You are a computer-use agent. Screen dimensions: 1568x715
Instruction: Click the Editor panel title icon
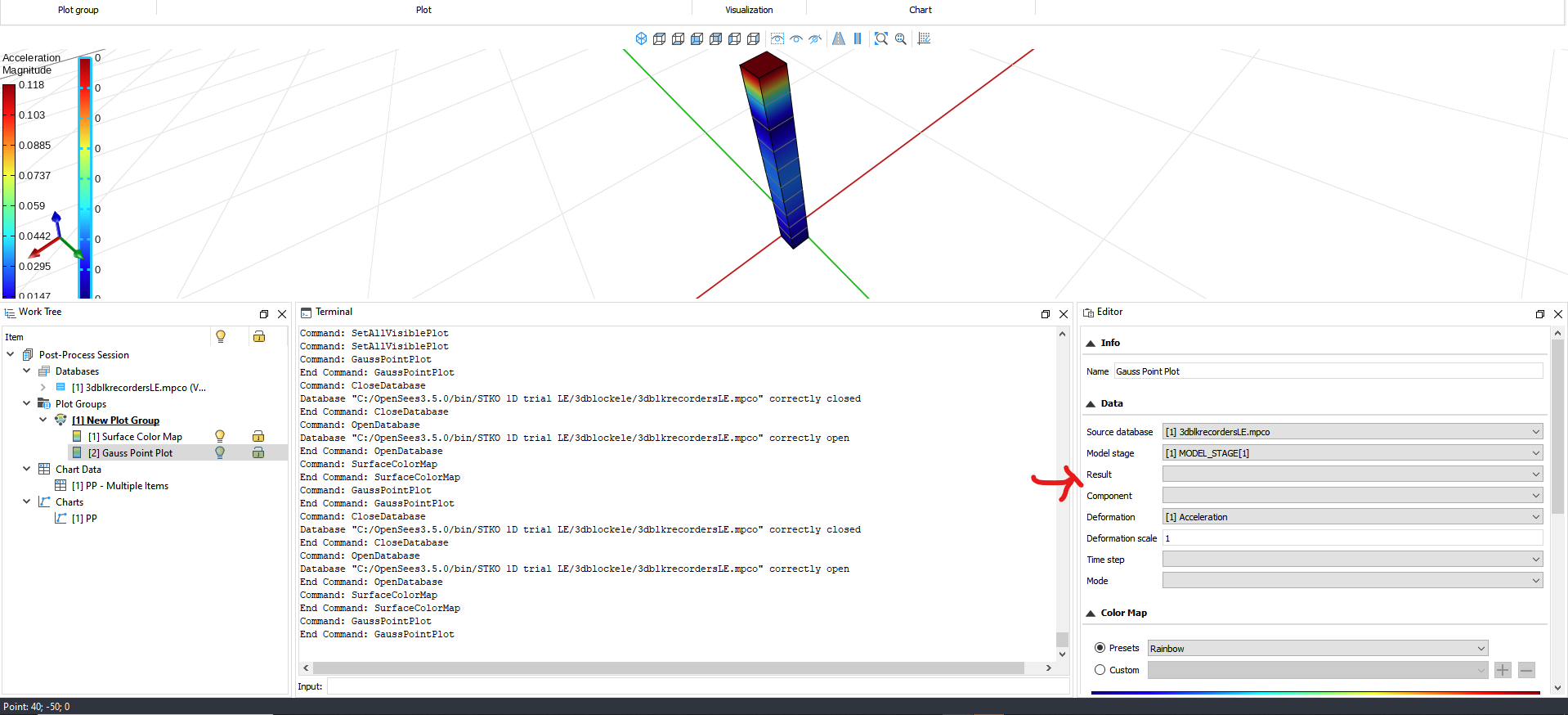point(1088,313)
